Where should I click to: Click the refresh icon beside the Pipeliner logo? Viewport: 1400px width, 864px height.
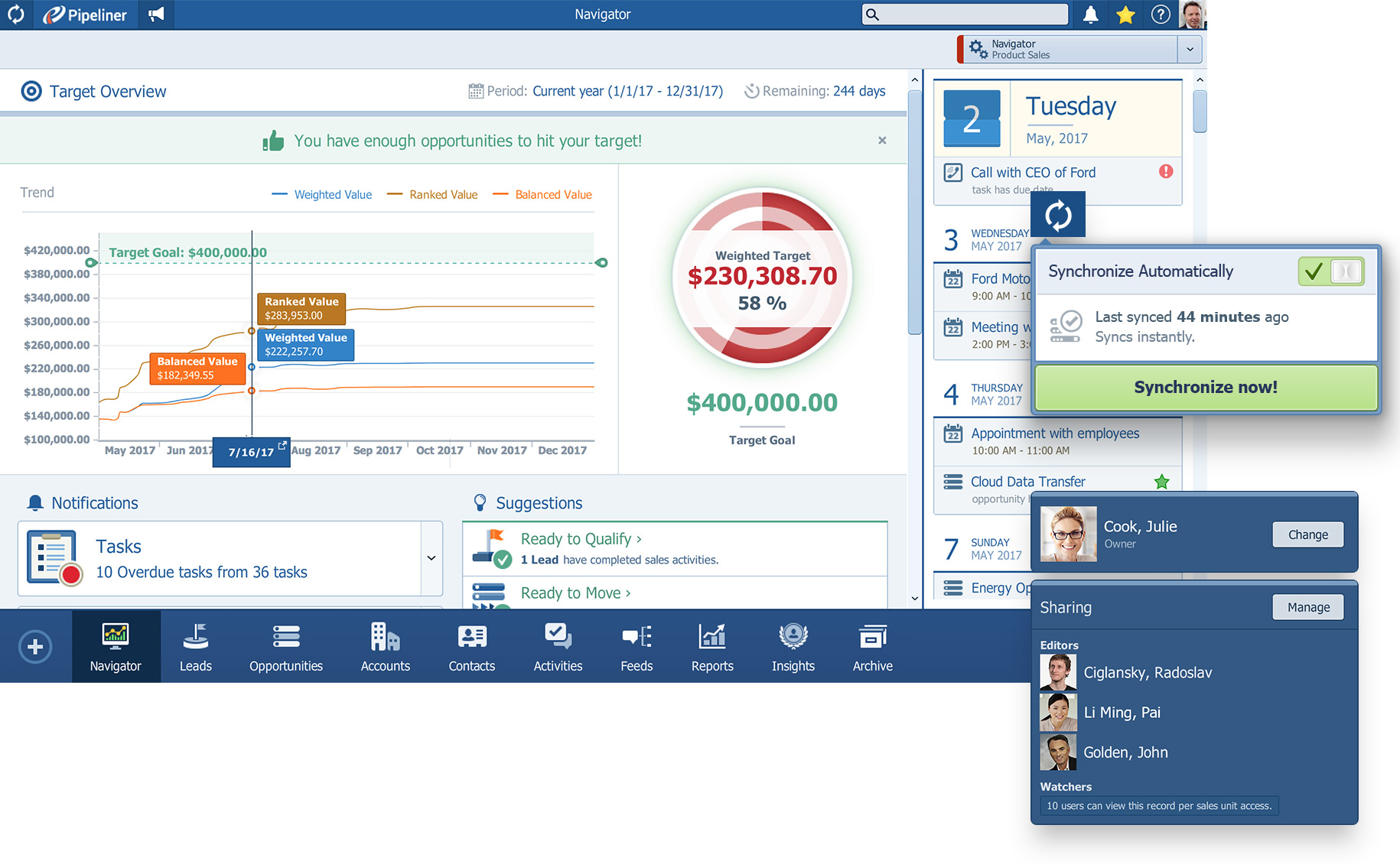coord(16,15)
